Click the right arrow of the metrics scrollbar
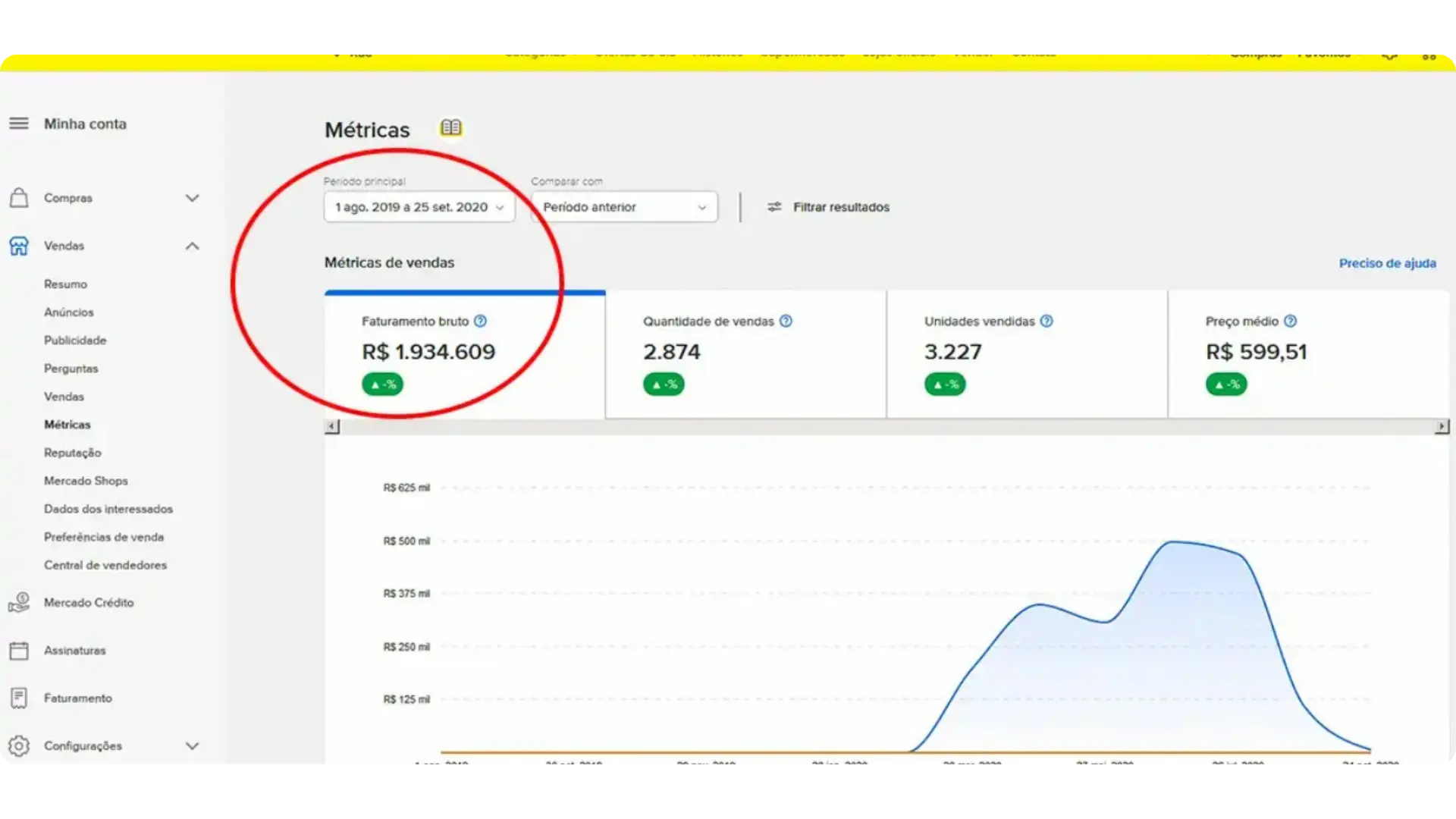 point(1441,427)
